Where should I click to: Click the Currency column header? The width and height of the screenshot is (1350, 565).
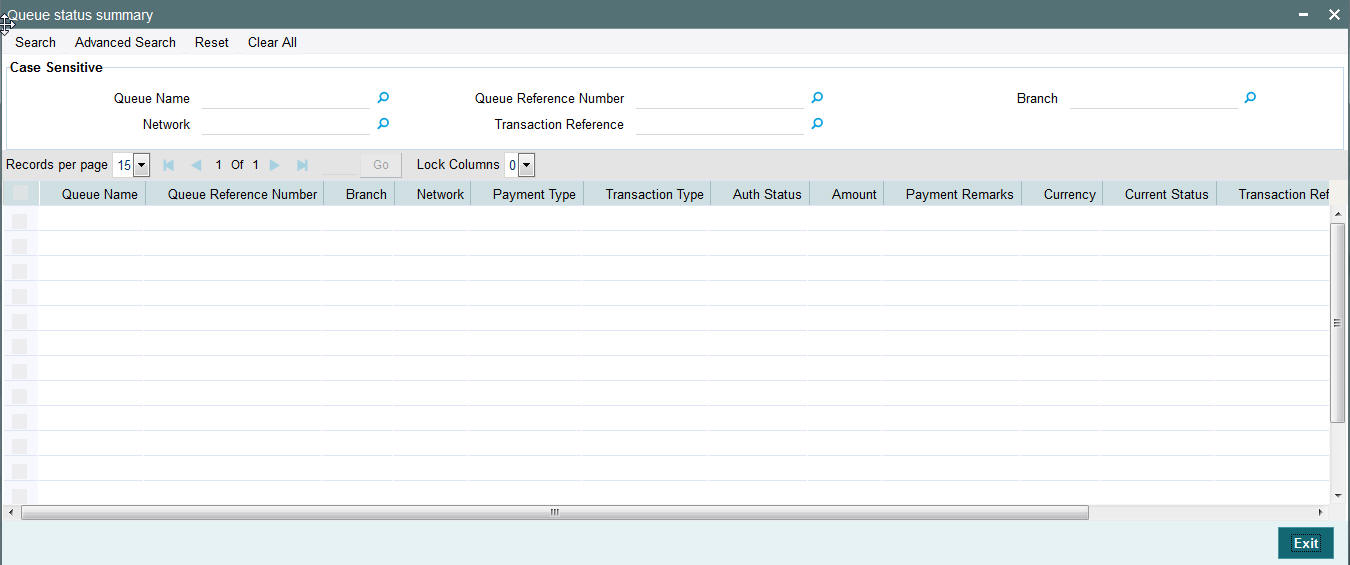1069,194
